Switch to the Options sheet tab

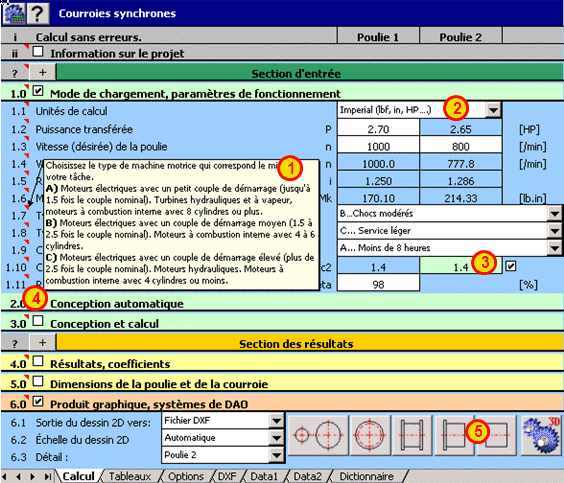click(x=186, y=476)
